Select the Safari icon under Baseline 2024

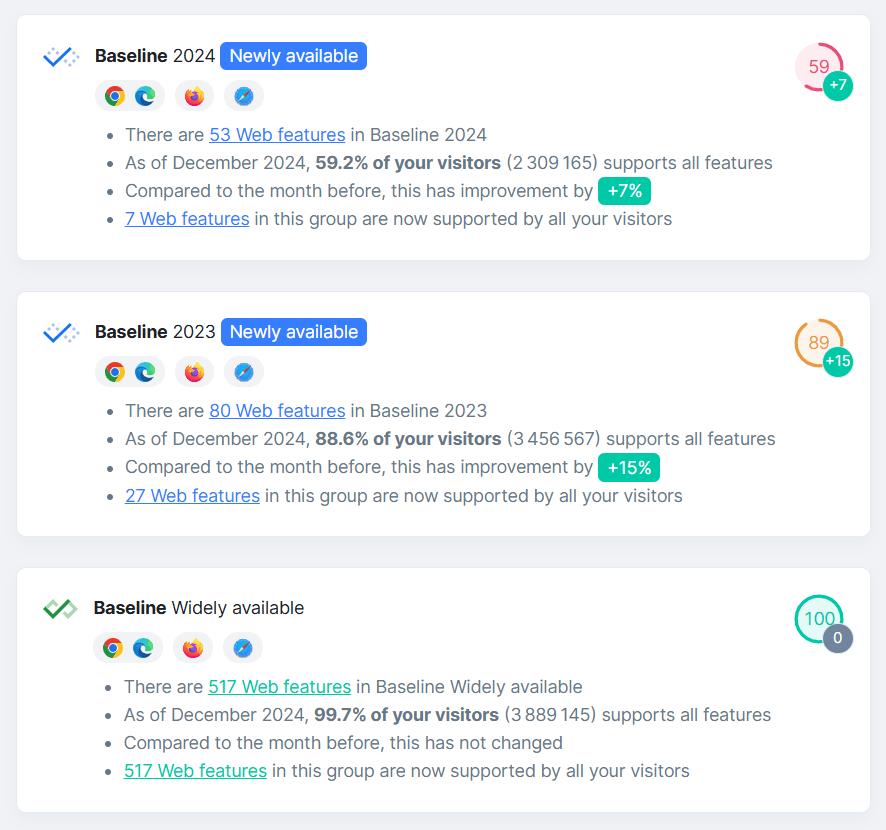pos(243,96)
